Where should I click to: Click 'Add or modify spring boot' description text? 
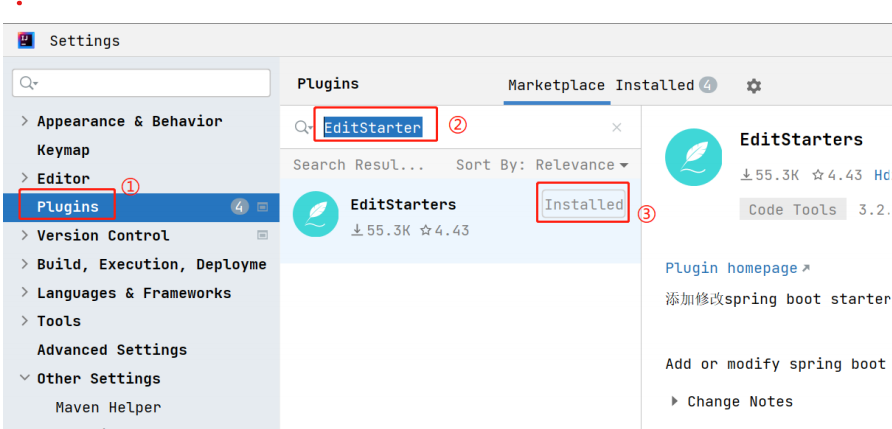coord(775,364)
